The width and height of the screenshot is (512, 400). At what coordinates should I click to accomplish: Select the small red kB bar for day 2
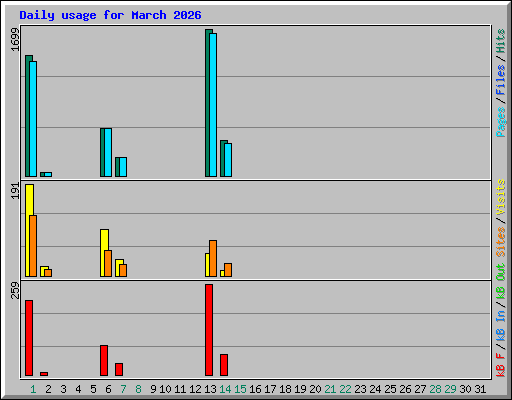(x=44, y=374)
